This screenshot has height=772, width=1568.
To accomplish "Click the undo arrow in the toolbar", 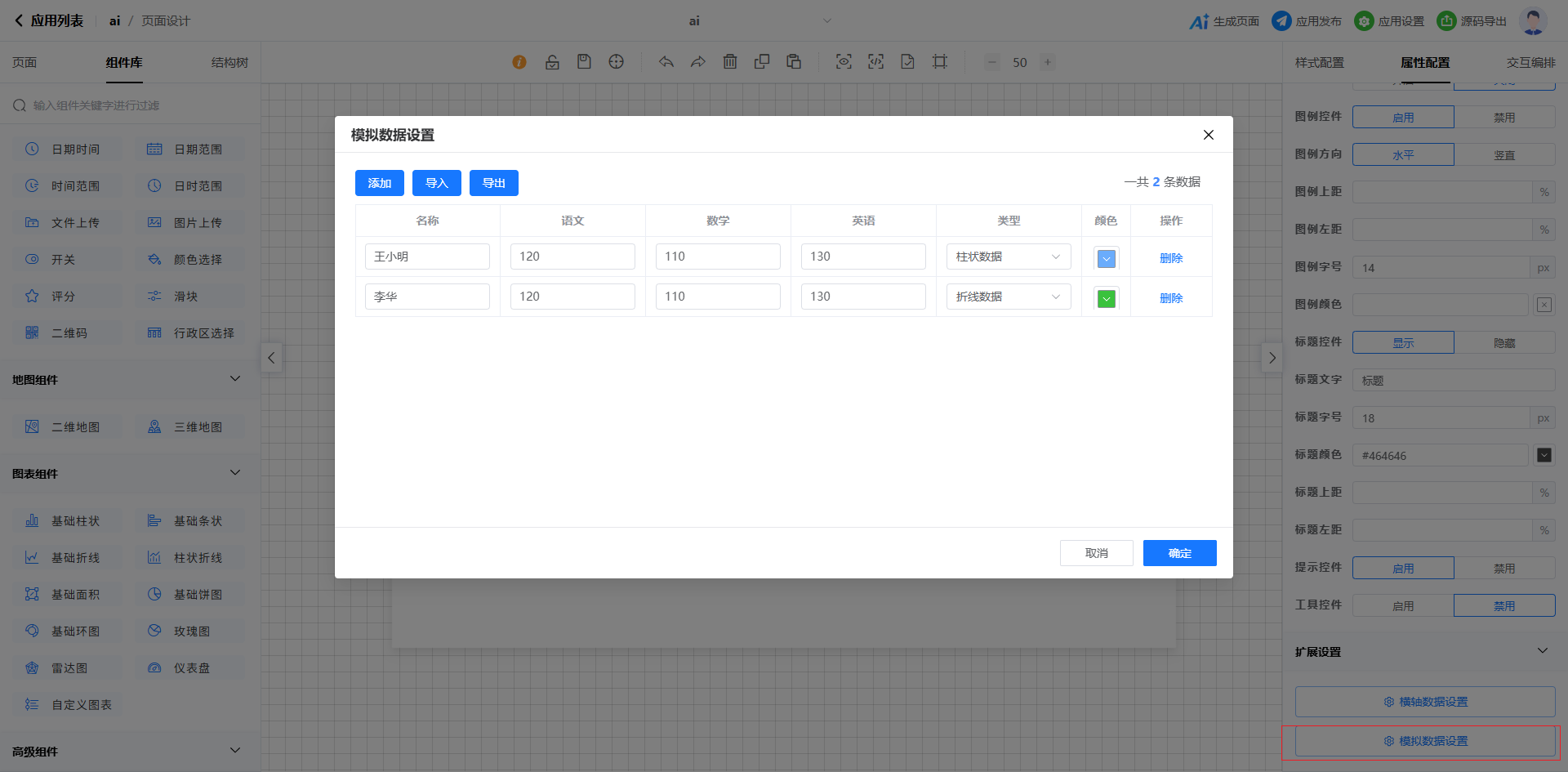I will (x=666, y=62).
